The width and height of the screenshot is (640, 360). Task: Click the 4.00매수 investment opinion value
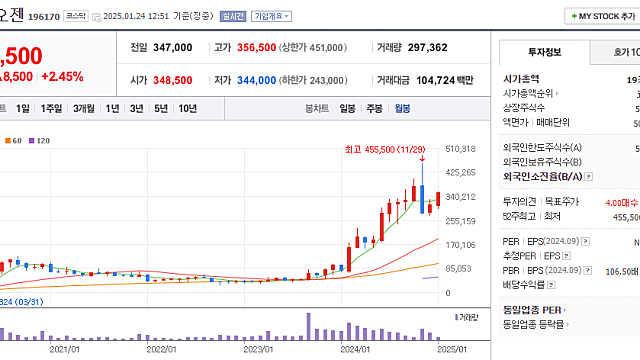[x=622, y=203]
